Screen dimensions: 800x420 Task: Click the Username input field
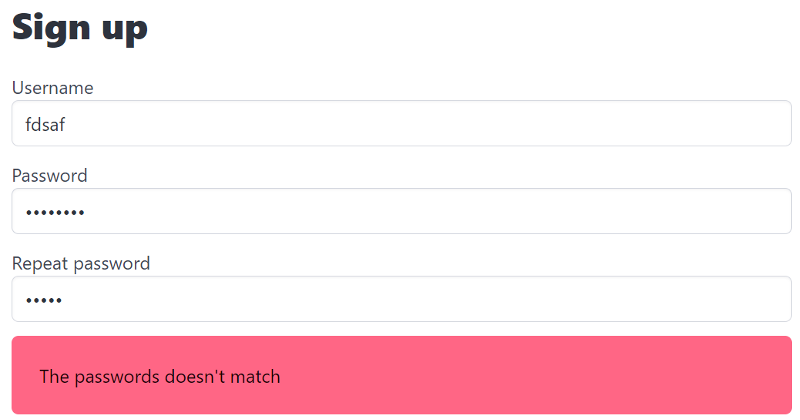400,123
